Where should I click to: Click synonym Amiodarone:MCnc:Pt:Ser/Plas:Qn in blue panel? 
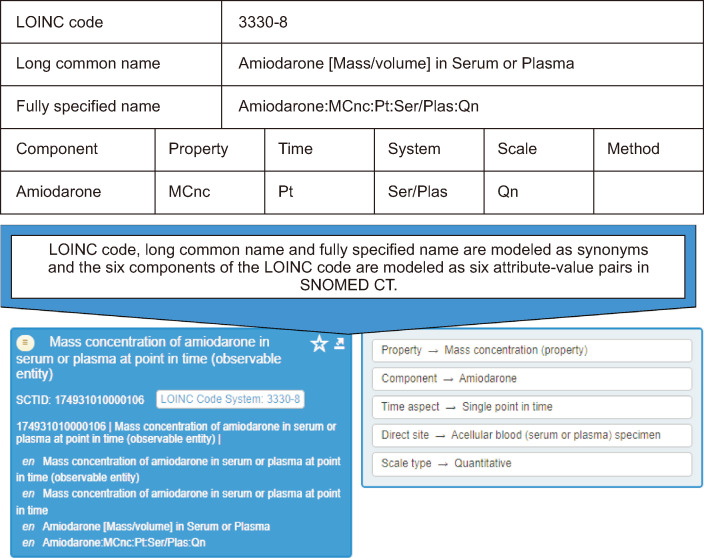click(x=128, y=542)
